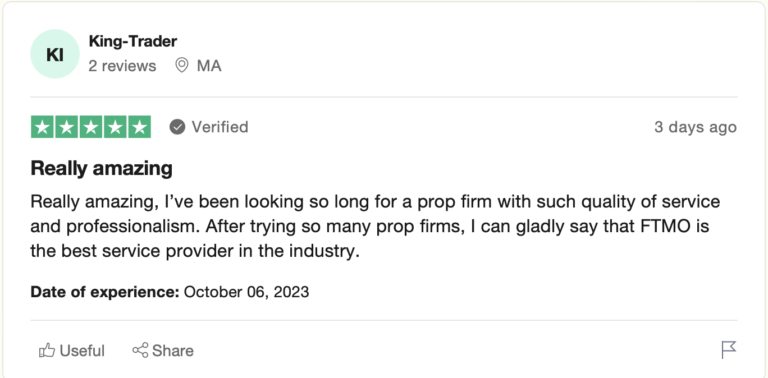Mark review as Useful

click(x=72, y=351)
